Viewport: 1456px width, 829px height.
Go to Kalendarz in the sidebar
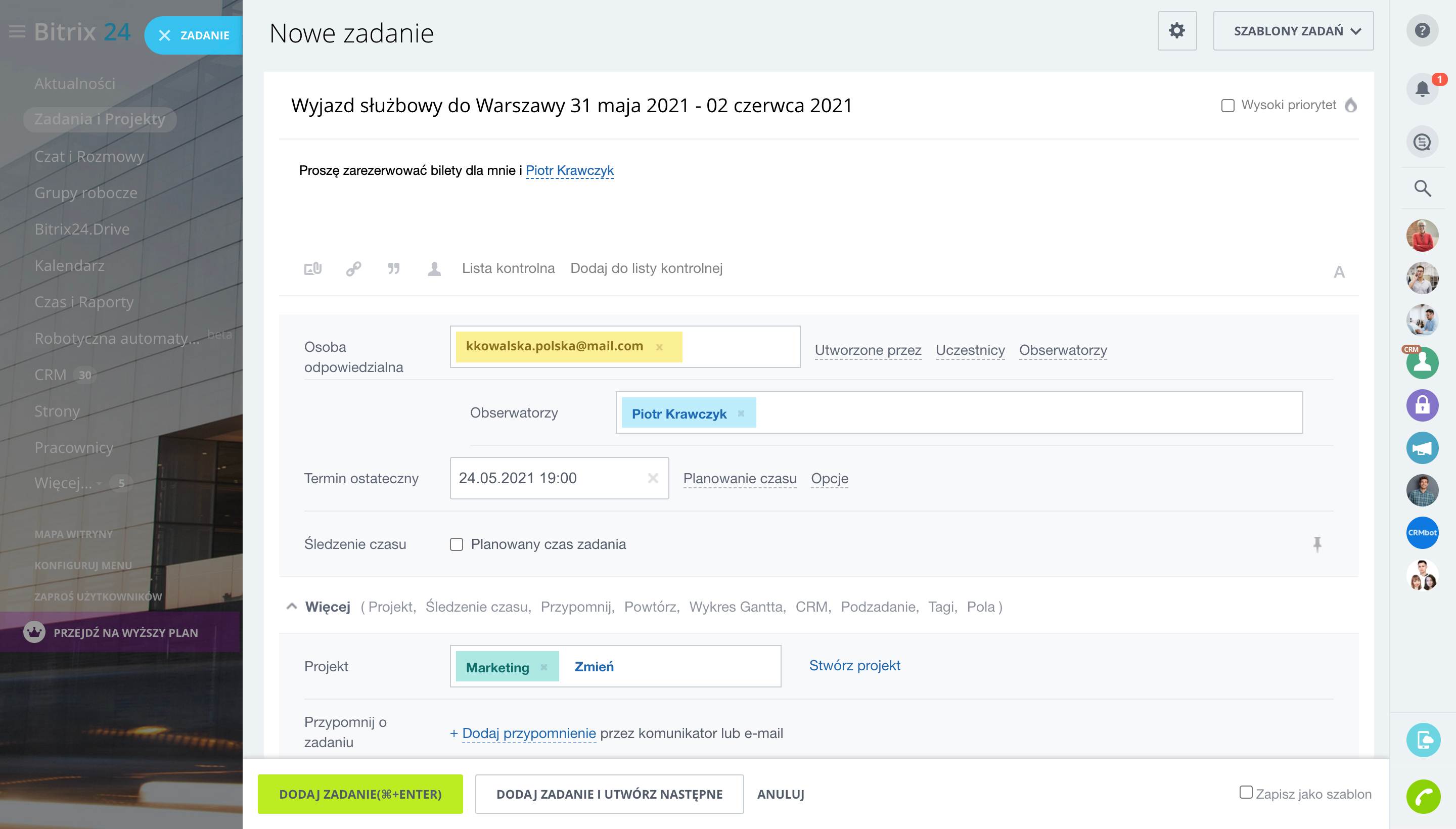tap(69, 265)
